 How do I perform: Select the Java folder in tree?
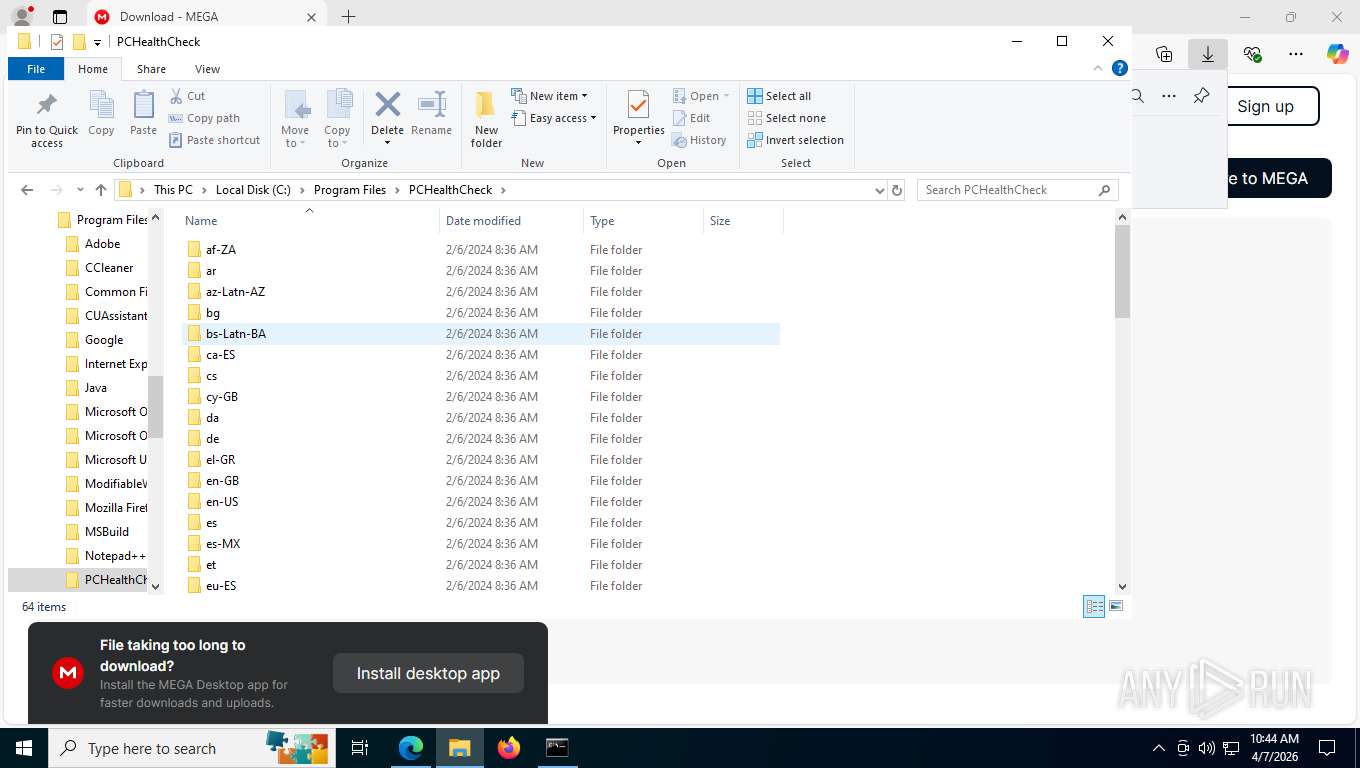point(96,388)
